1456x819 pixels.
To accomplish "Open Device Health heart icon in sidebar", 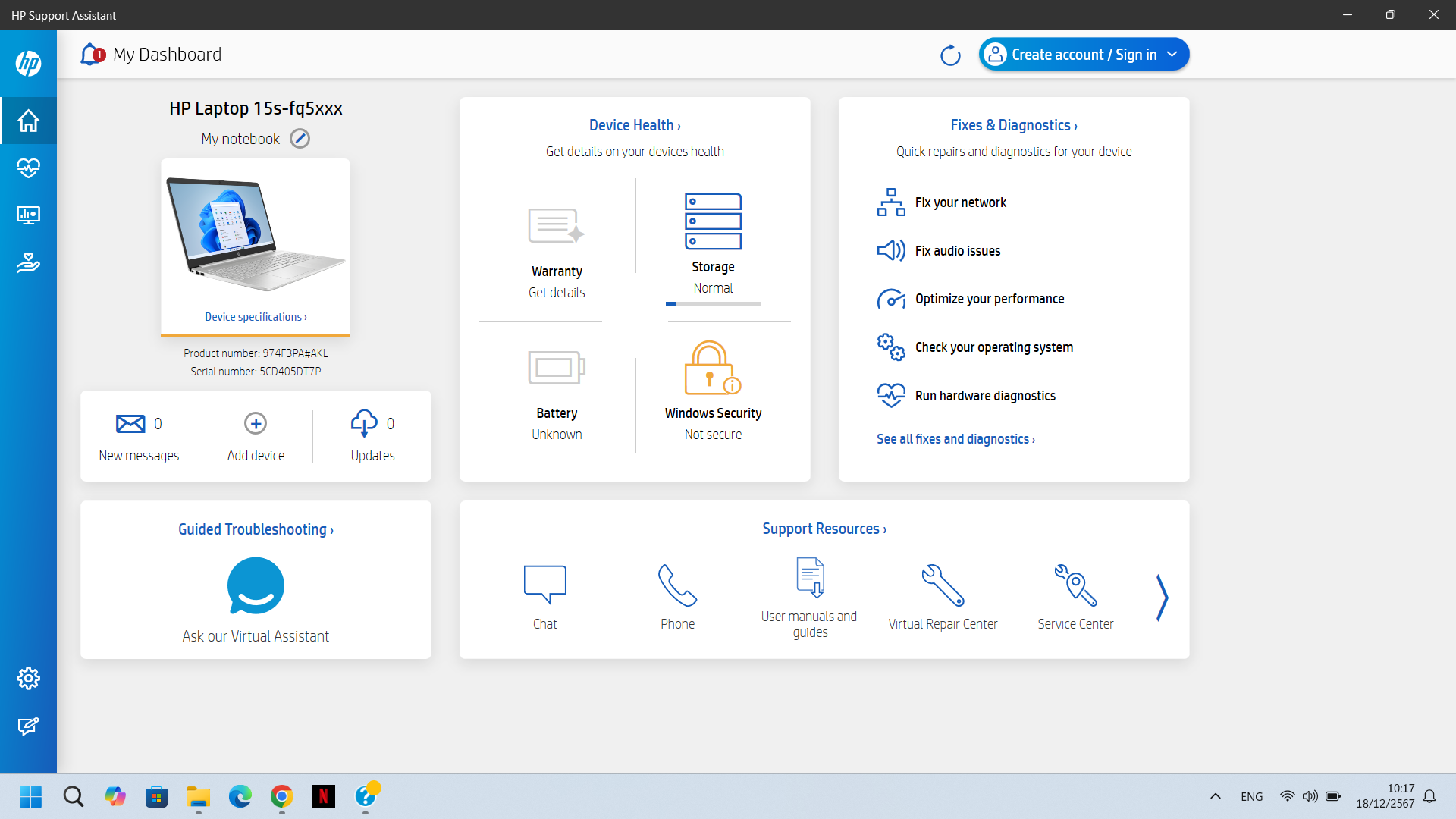I will [28, 168].
